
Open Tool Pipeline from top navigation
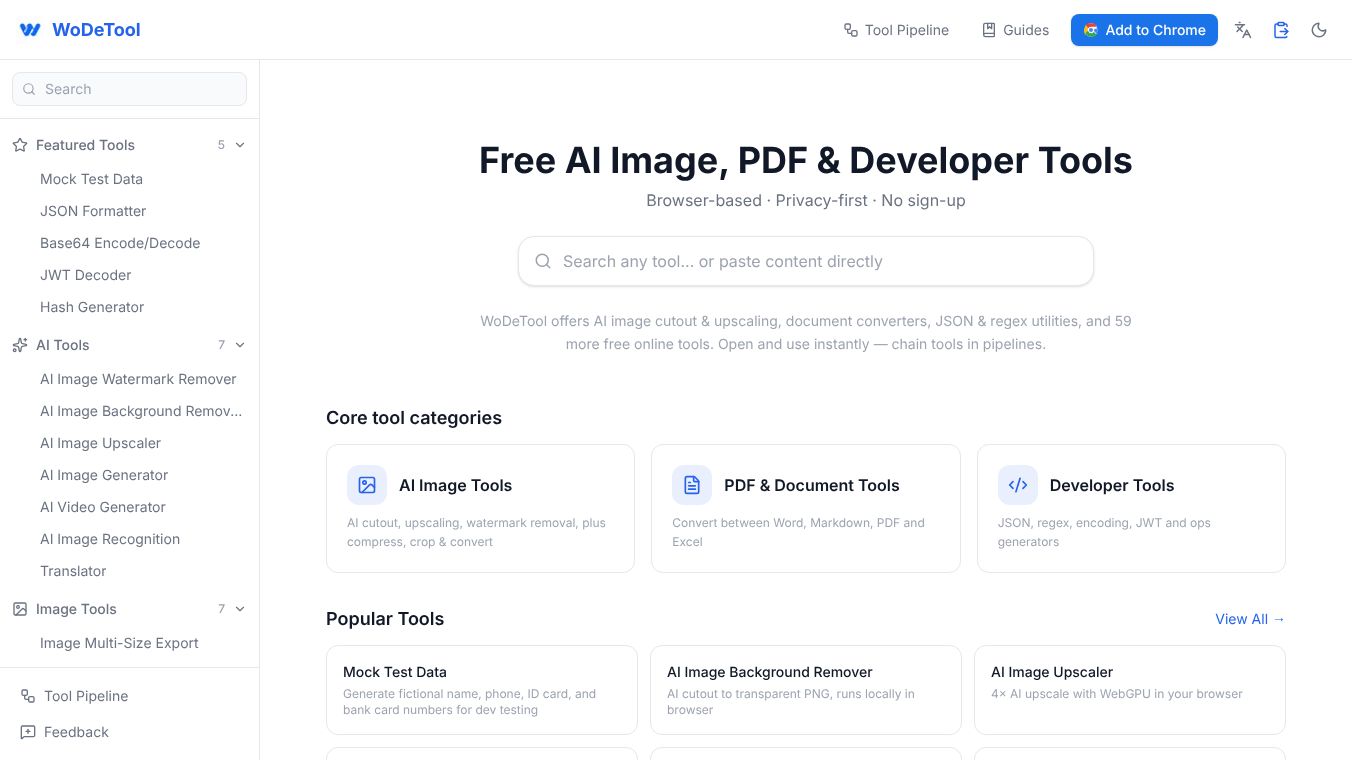[x=896, y=30]
